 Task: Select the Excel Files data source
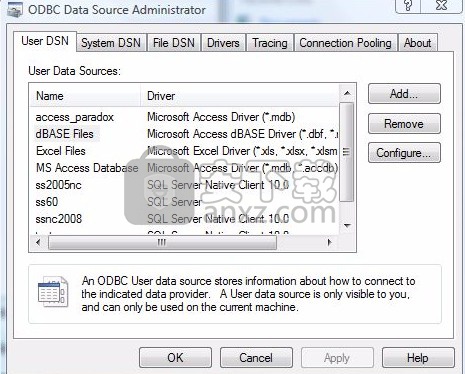pyautogui.click(x=61, y=151)
